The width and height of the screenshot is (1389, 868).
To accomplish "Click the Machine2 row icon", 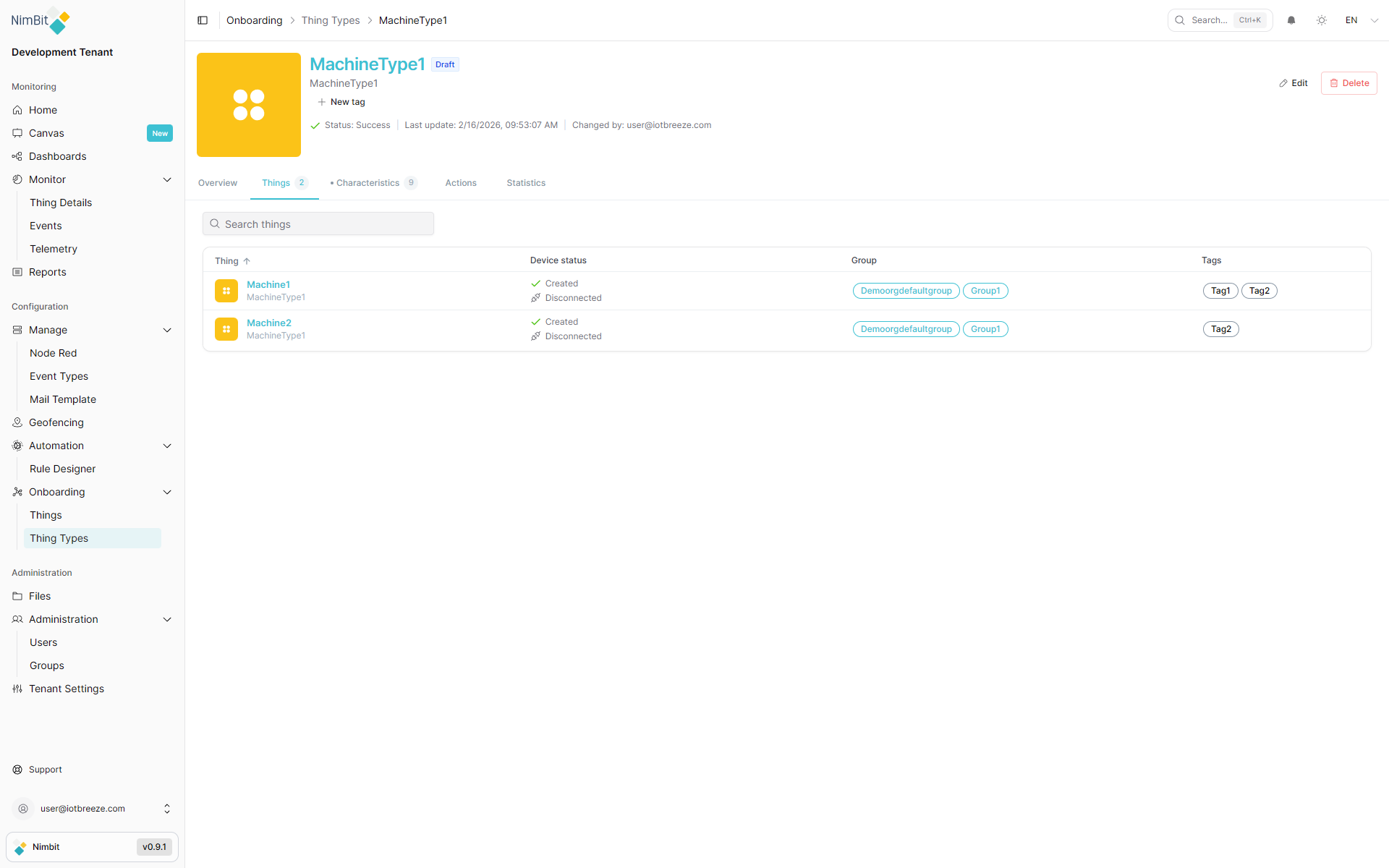I will pyautogui.click(x=226, y=329).
